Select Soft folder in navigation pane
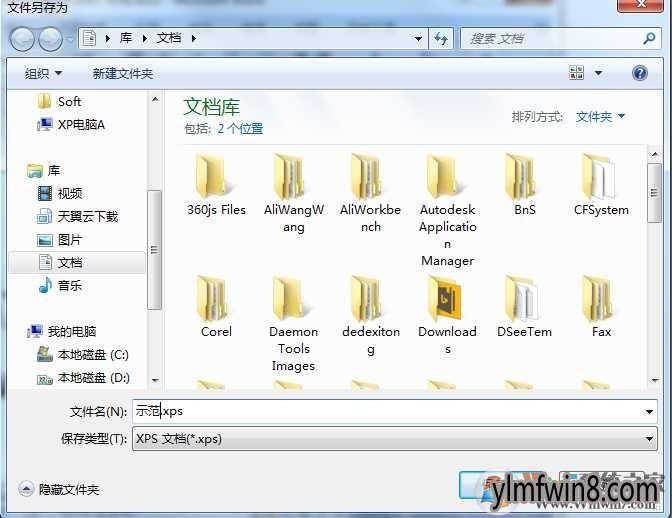 [59, 102]
